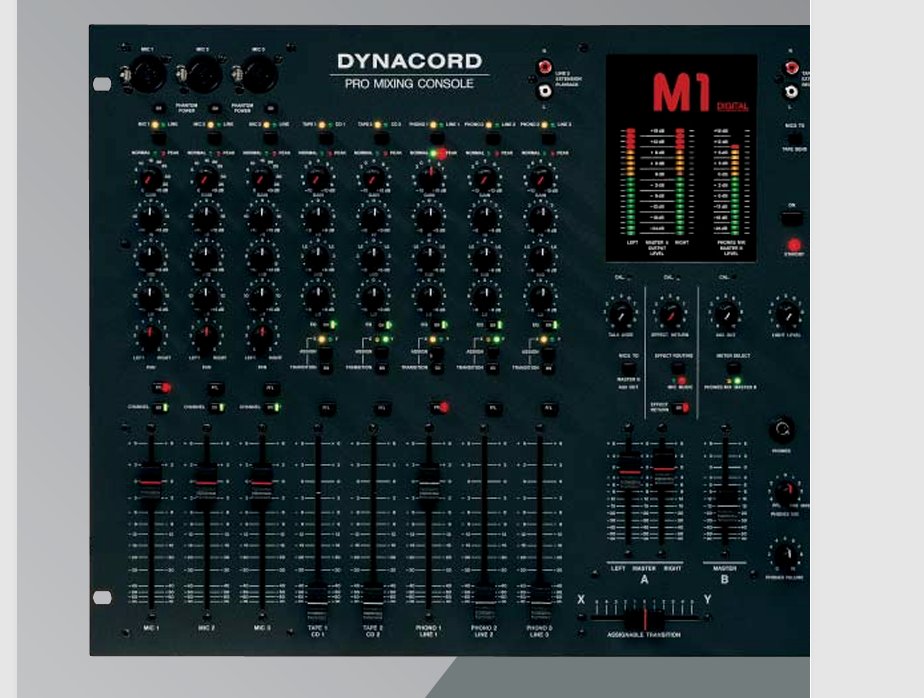Toggle the lit PFL button on PHONO 1 / LINE 1

tap(440, 407)
